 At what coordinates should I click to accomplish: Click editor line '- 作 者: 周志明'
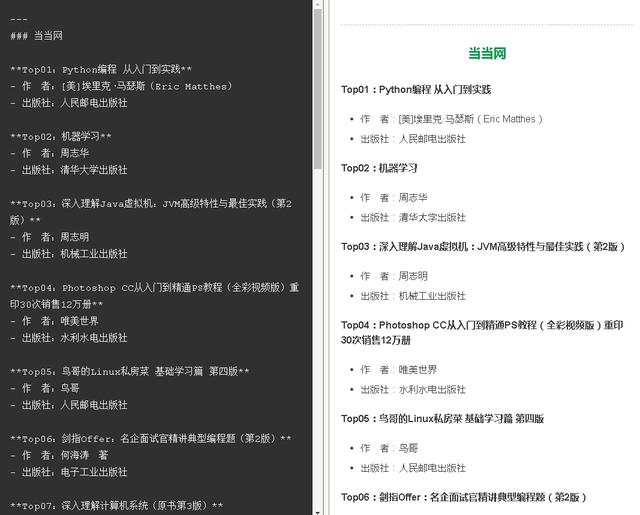pos(49,237)
